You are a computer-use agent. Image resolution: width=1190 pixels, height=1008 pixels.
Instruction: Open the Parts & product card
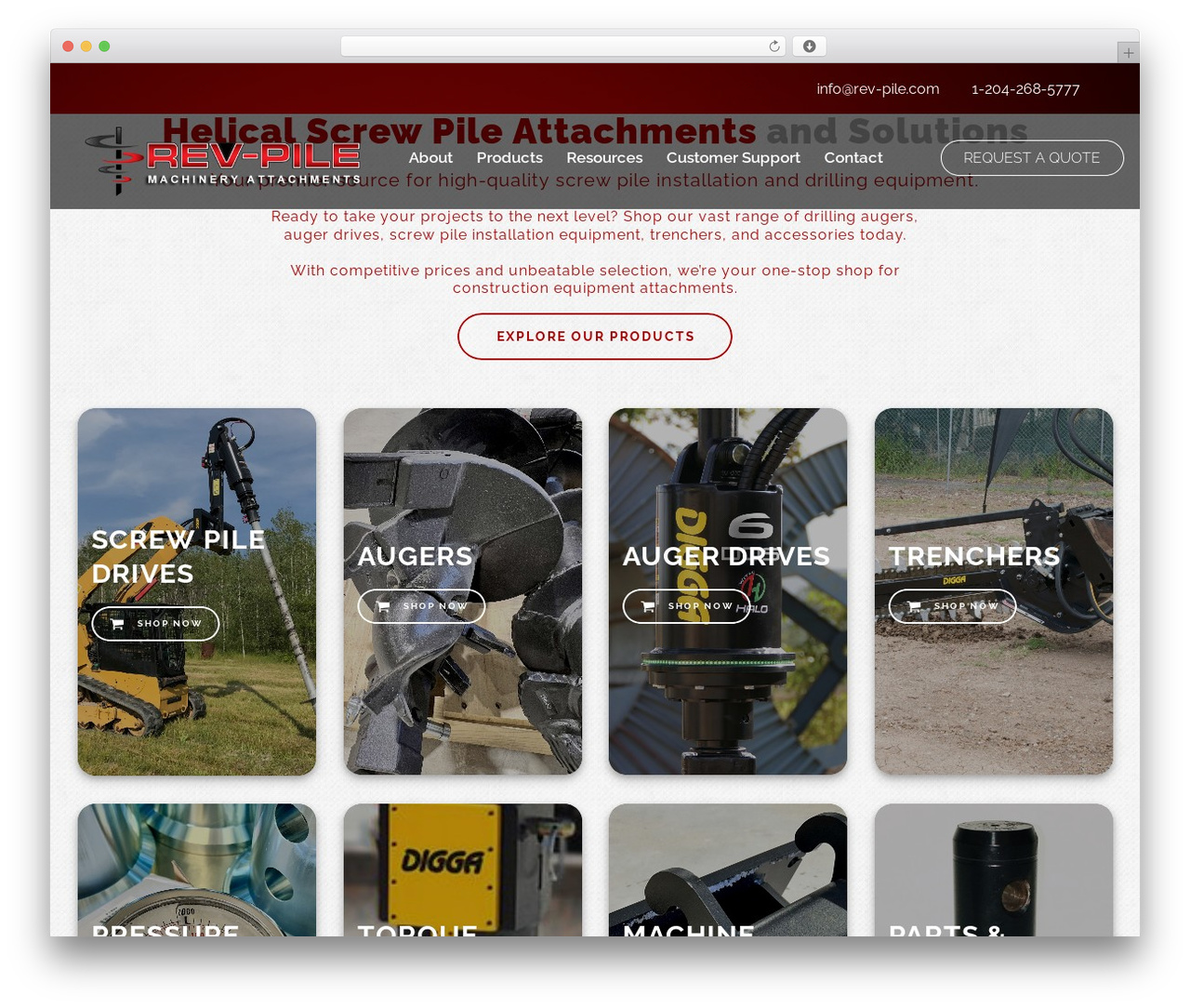994,870
